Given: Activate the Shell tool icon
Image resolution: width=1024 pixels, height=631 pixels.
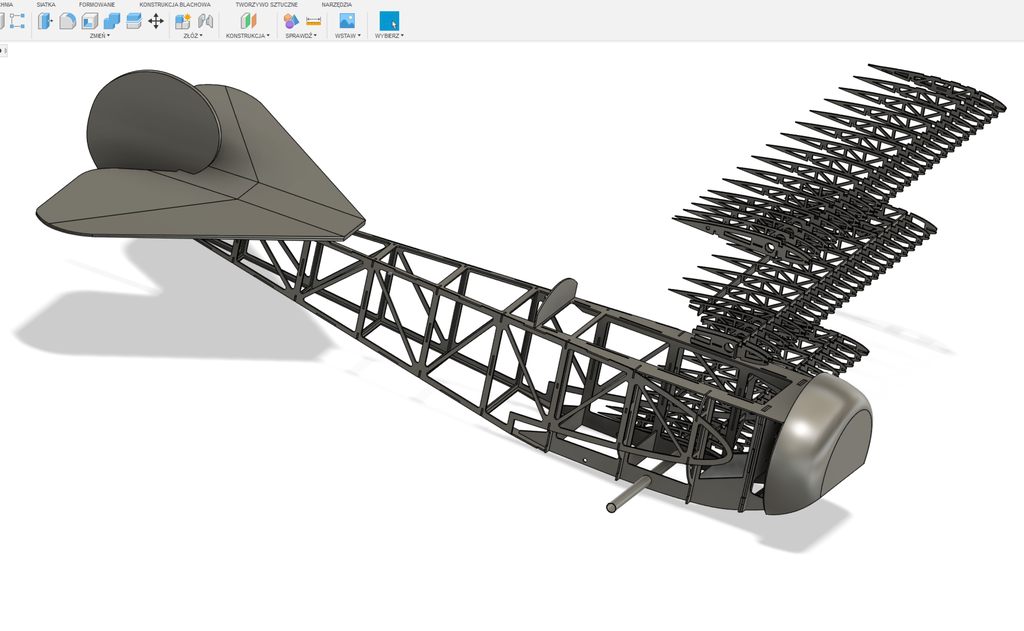Looking at the screenshot, I should 89,21.
